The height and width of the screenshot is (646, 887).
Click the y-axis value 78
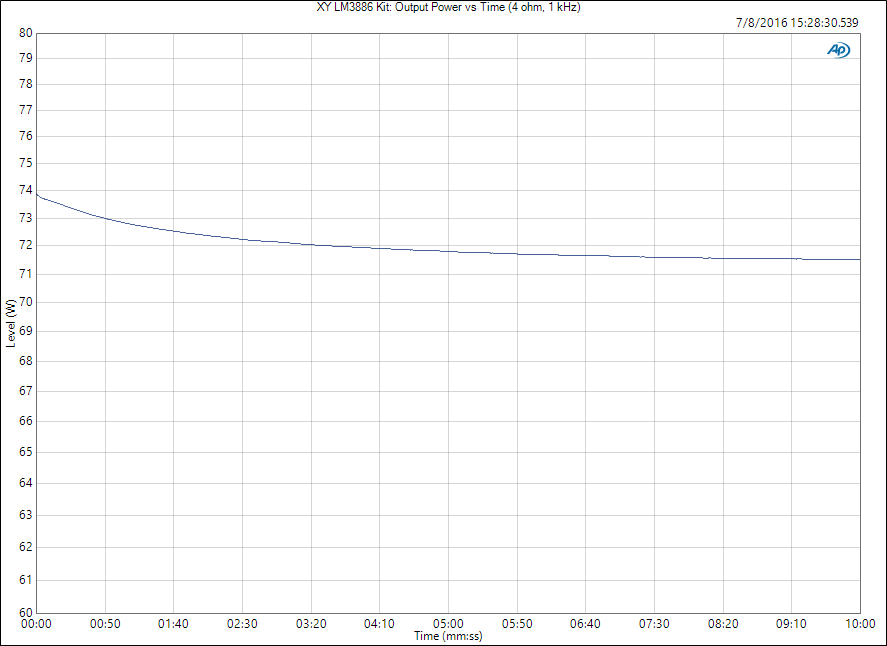point(25,84)
